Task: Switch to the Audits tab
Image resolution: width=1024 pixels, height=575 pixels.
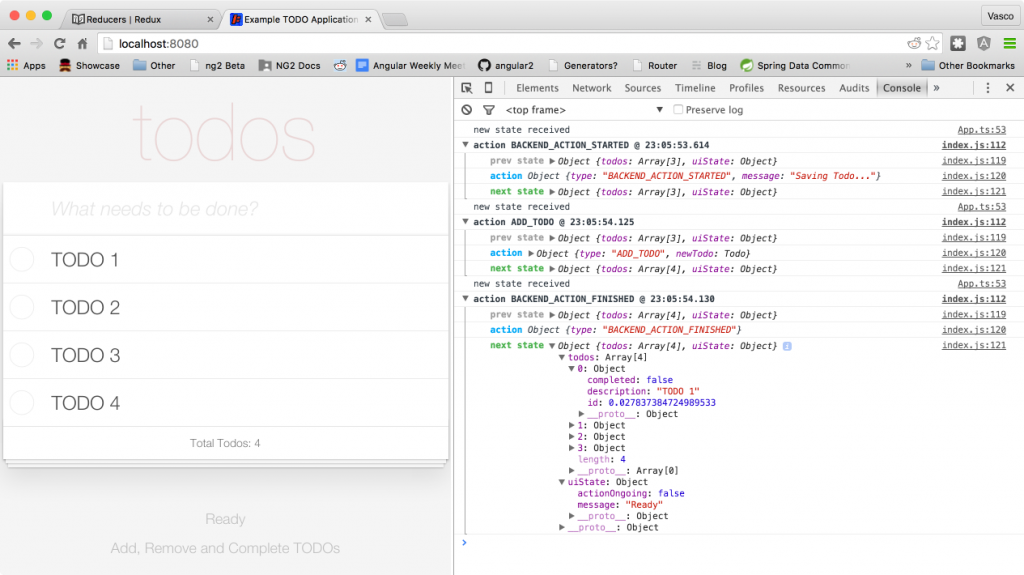Action: (x=854, y=88)
